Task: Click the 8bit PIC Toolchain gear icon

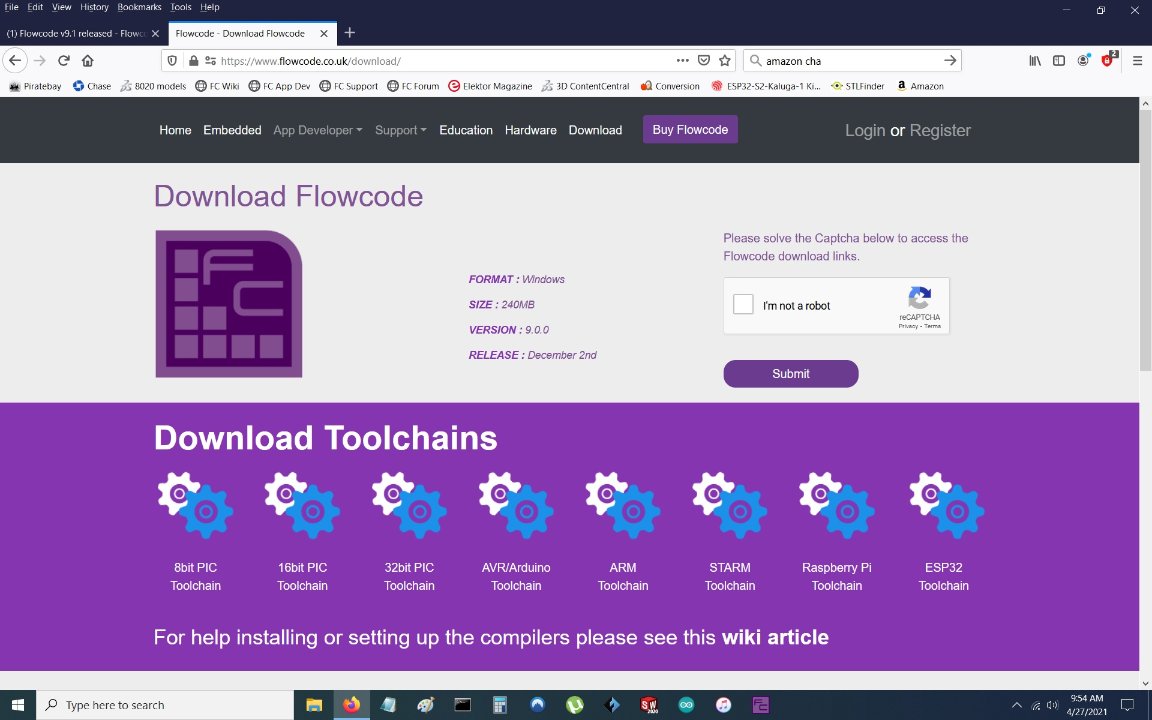Action: click(x=195, y=506)
